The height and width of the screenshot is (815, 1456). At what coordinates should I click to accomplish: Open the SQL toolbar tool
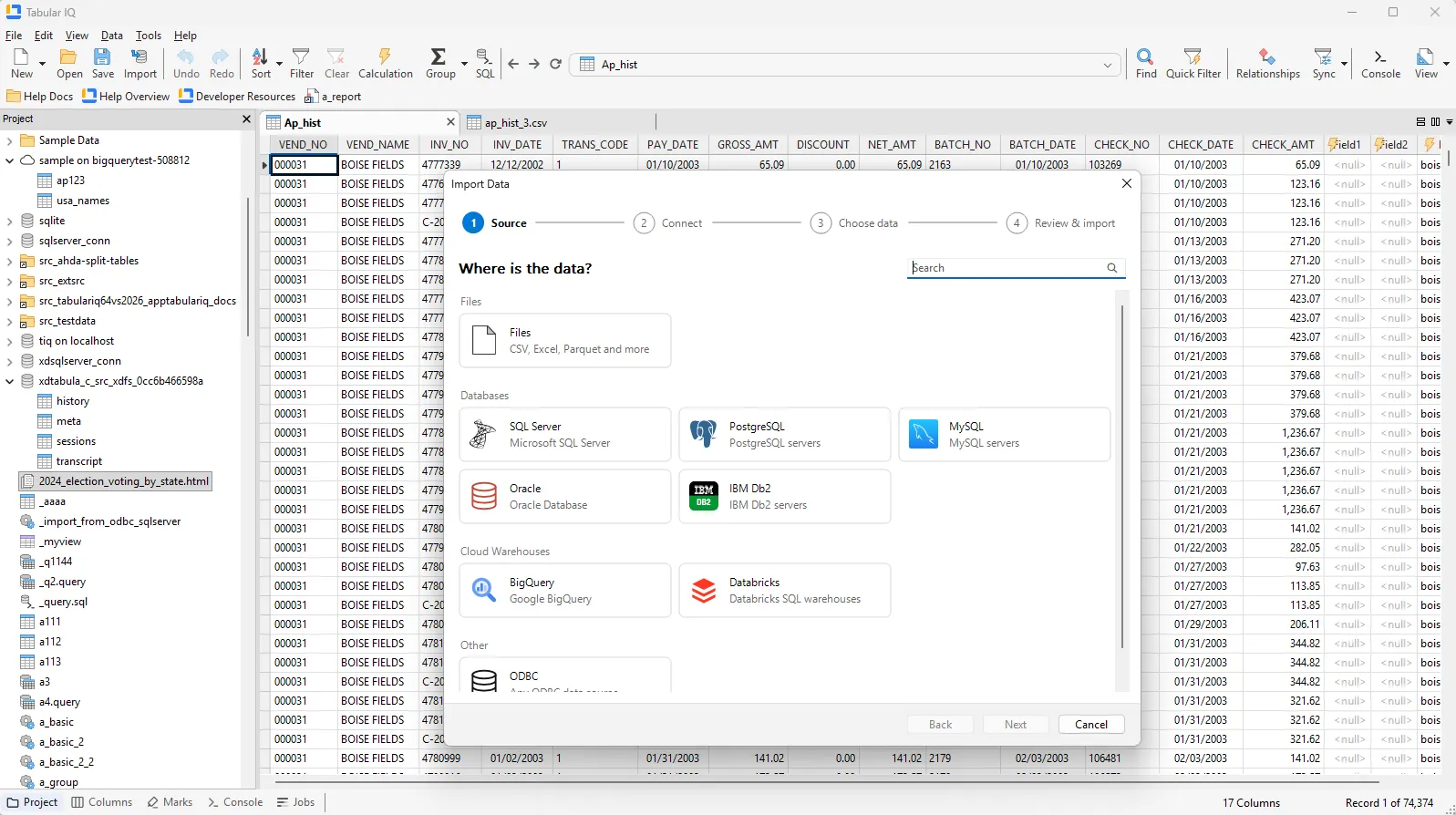pyautogui.click(x=485, y=64)
